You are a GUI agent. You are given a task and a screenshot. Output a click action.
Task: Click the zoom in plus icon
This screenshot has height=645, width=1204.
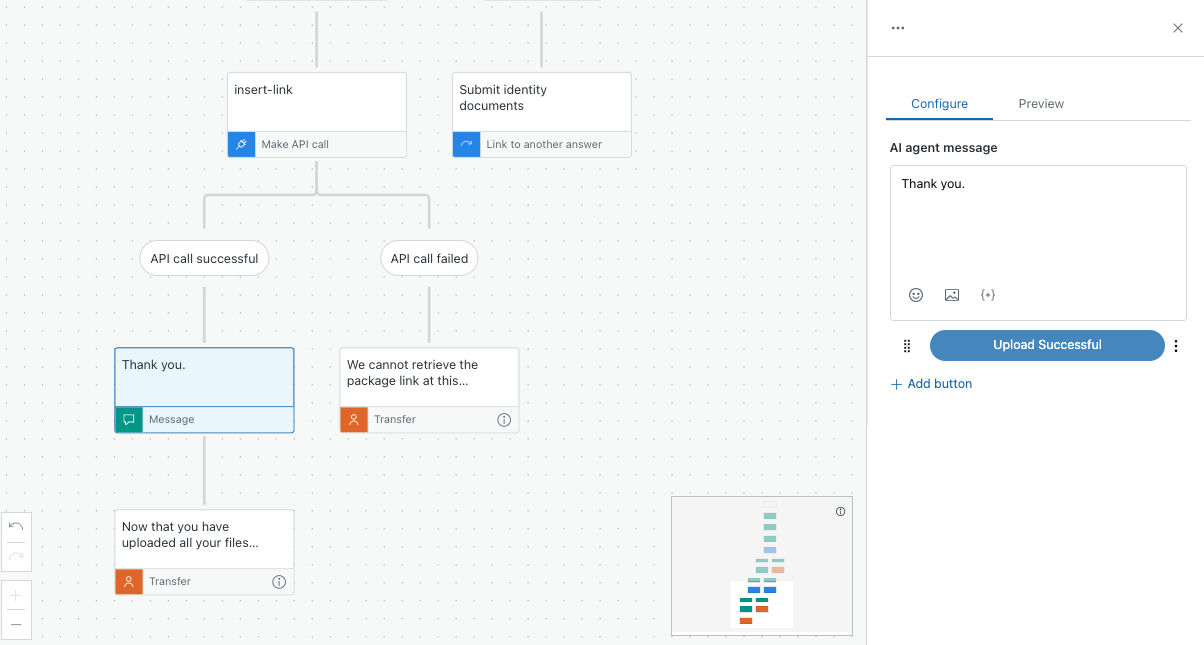click(16, 596)
